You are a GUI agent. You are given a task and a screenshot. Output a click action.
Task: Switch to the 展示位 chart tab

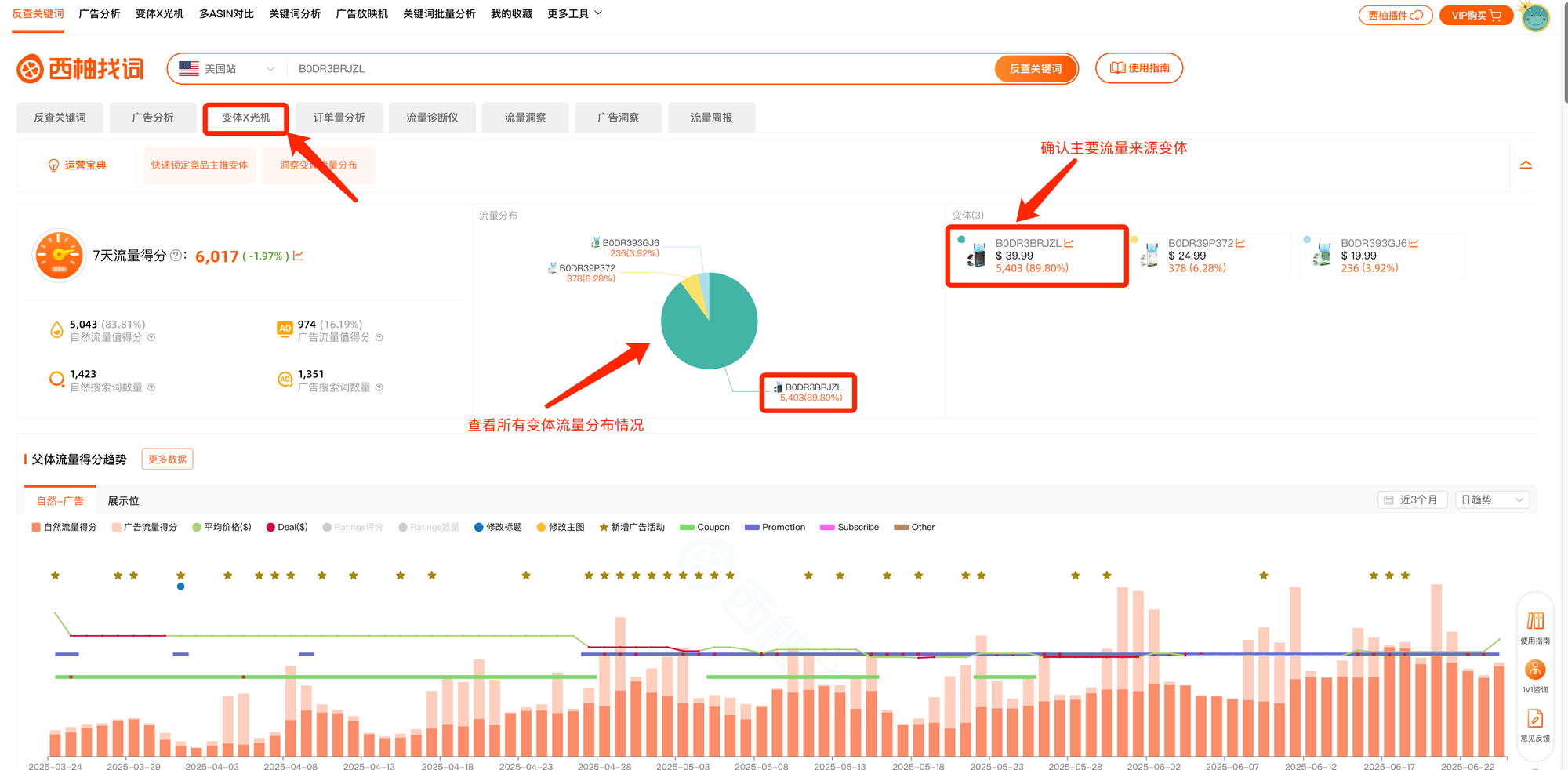tap(123, 501)
